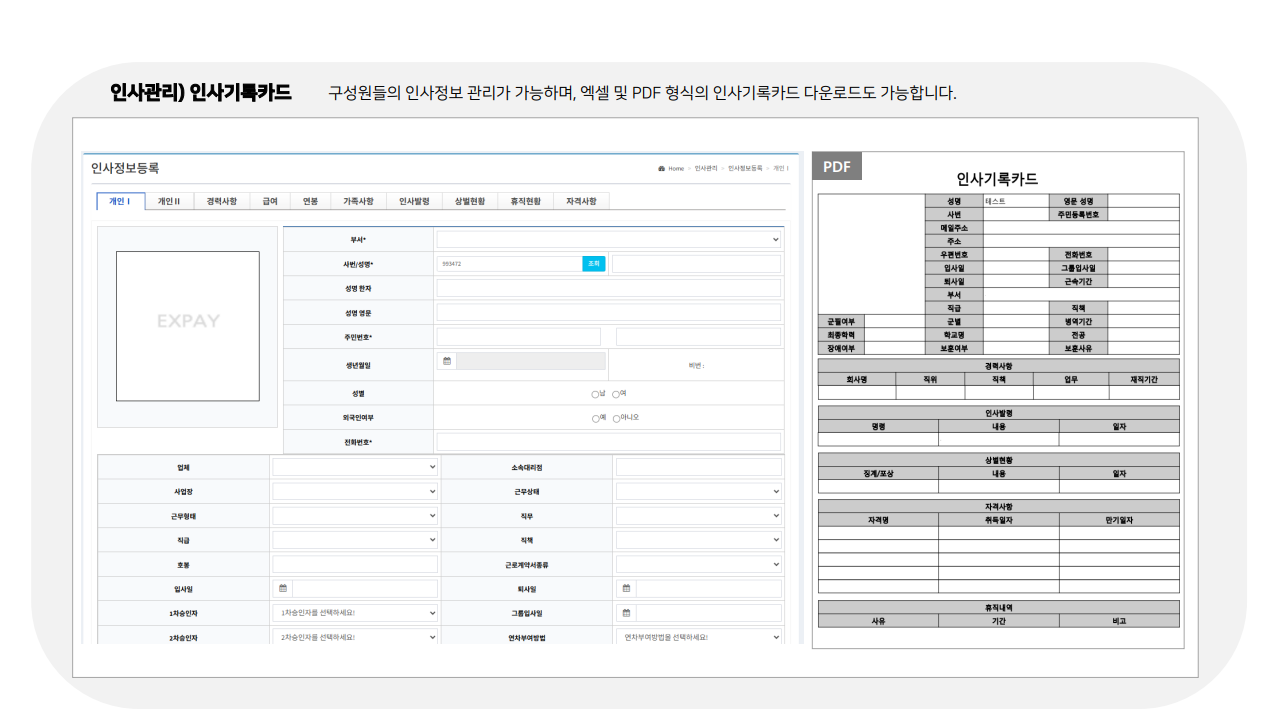Choose 아니오 for 외국인여부

pyautogui.click(x=617, y=418)
